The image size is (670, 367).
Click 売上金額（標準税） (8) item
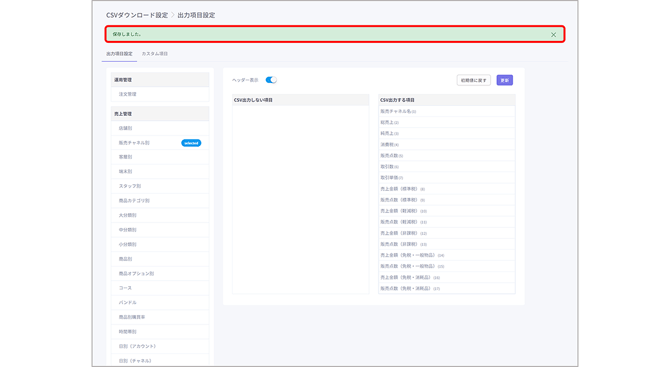coord(447,189)
